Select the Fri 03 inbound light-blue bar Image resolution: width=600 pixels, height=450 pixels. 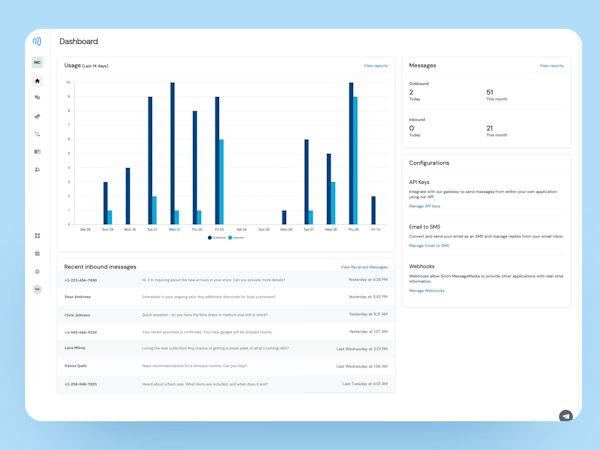(x=221, y=182)
